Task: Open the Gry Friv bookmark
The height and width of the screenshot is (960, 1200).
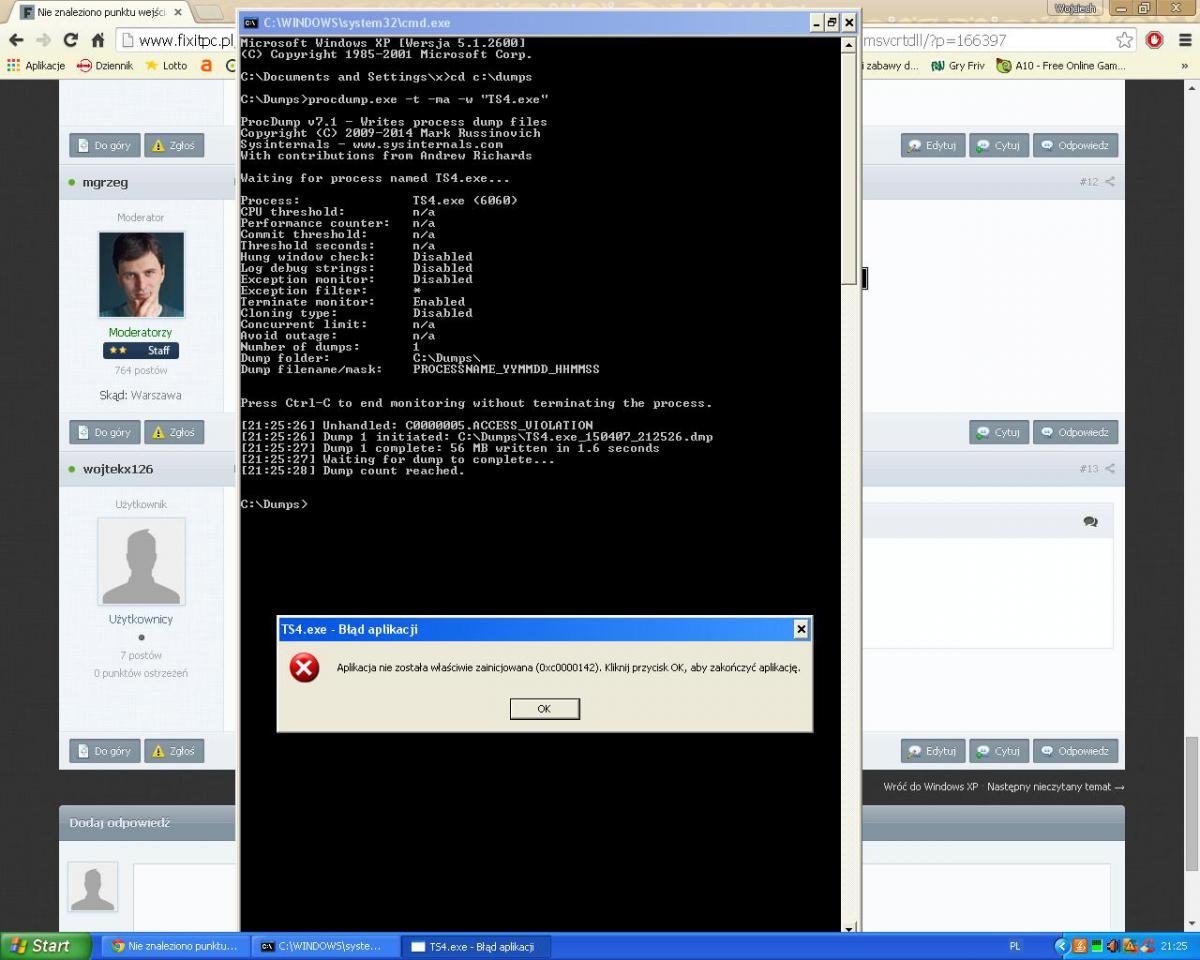Action: point(957,66)
